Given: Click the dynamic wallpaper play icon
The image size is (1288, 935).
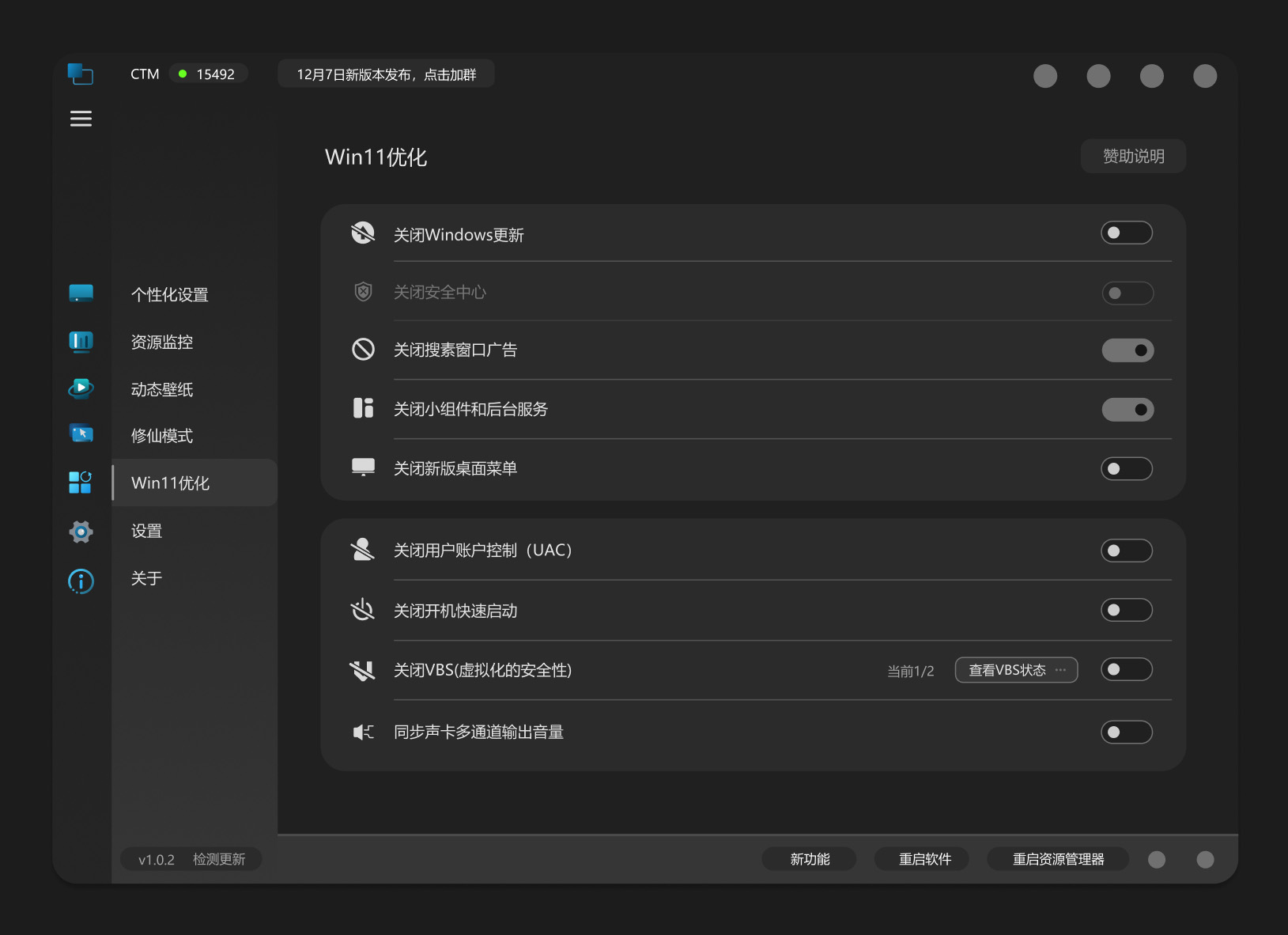Looking at the screenshot, I should coord(81,388).
